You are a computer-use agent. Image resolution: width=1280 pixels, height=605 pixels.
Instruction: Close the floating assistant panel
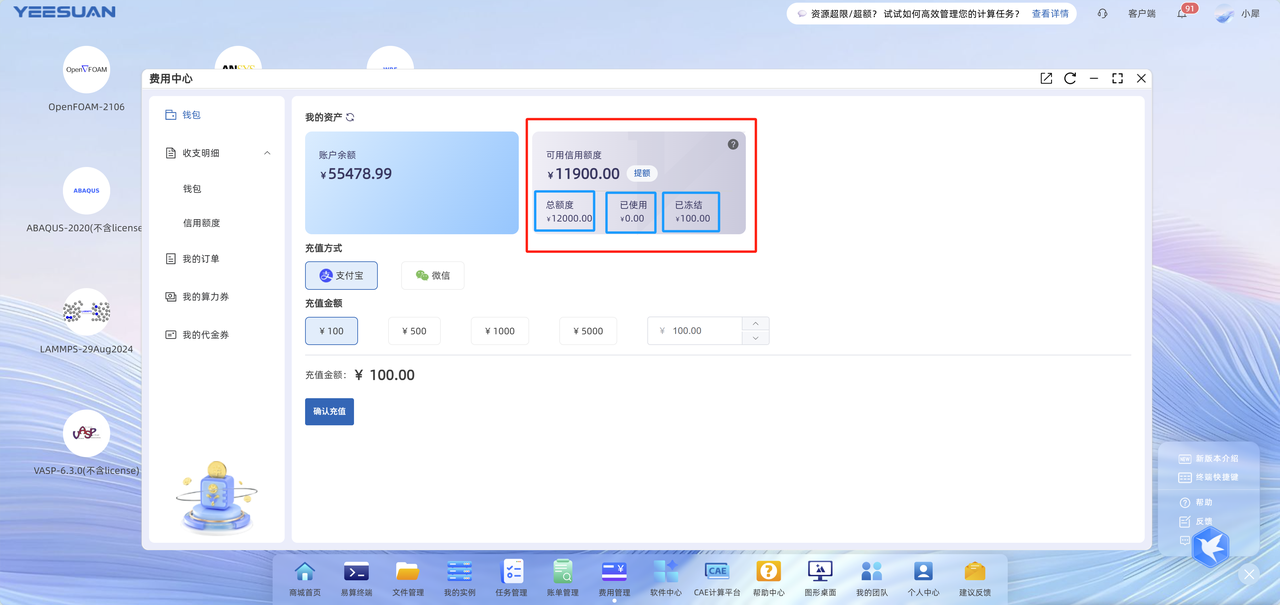(1249, 575)
